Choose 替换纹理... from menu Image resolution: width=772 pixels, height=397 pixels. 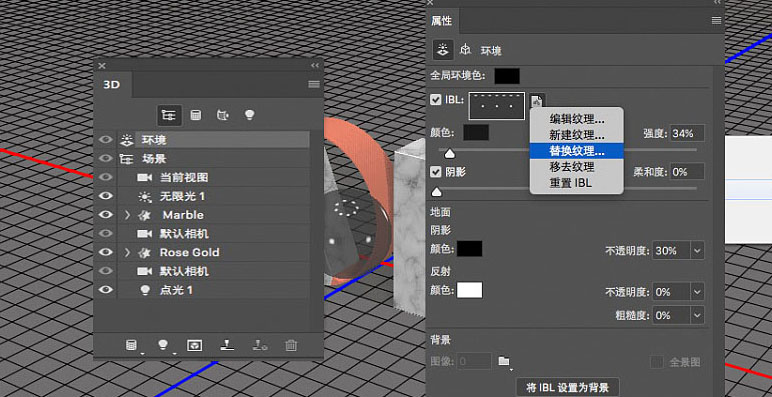click(x=577, y=151)
